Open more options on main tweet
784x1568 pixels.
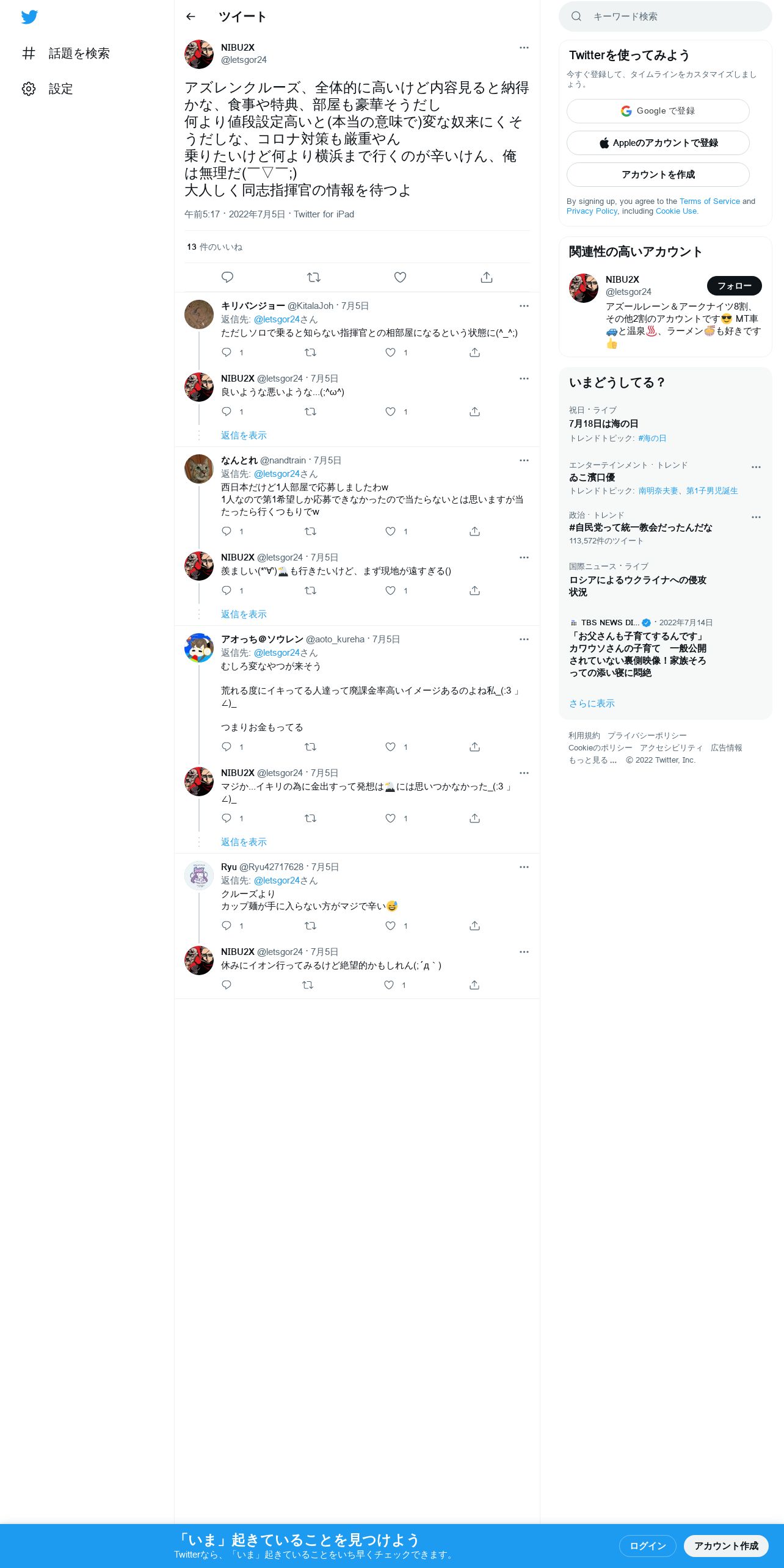524,48
